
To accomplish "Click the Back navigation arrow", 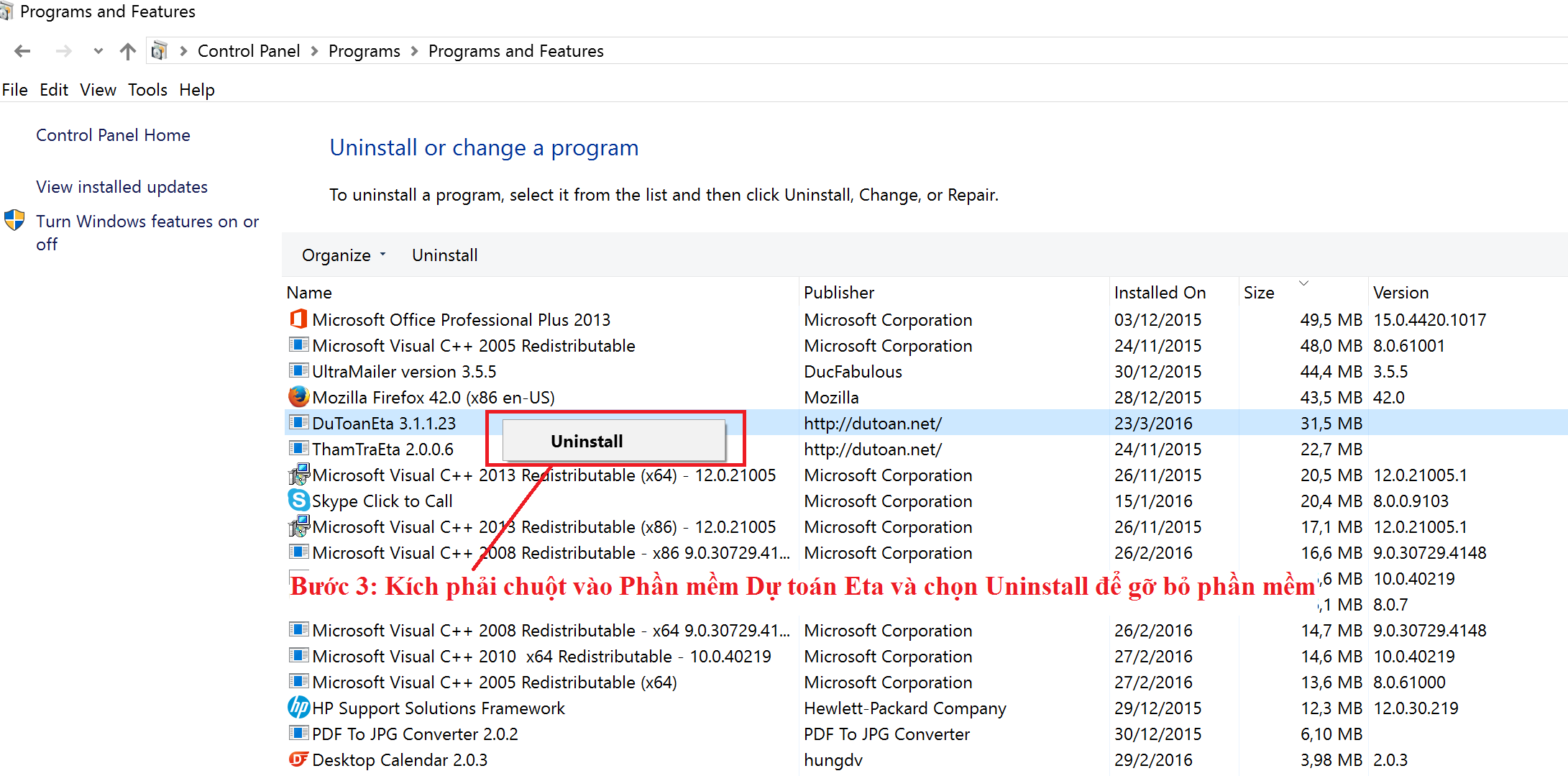I will click(x=22, y=51).
